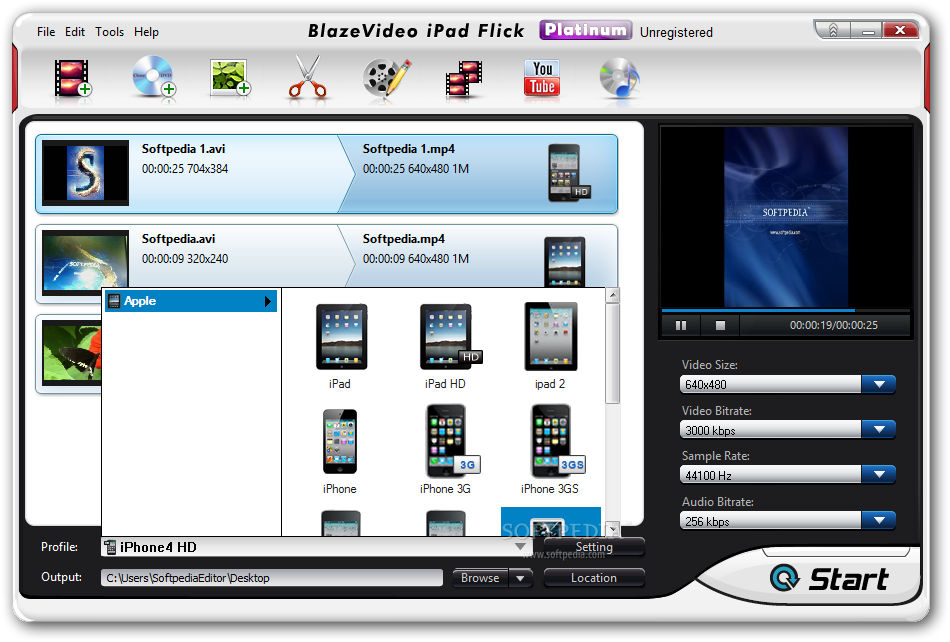Click the Location button
Viewport: 950px width, 642px height.
pyautogui.click(x=594, y=578)
